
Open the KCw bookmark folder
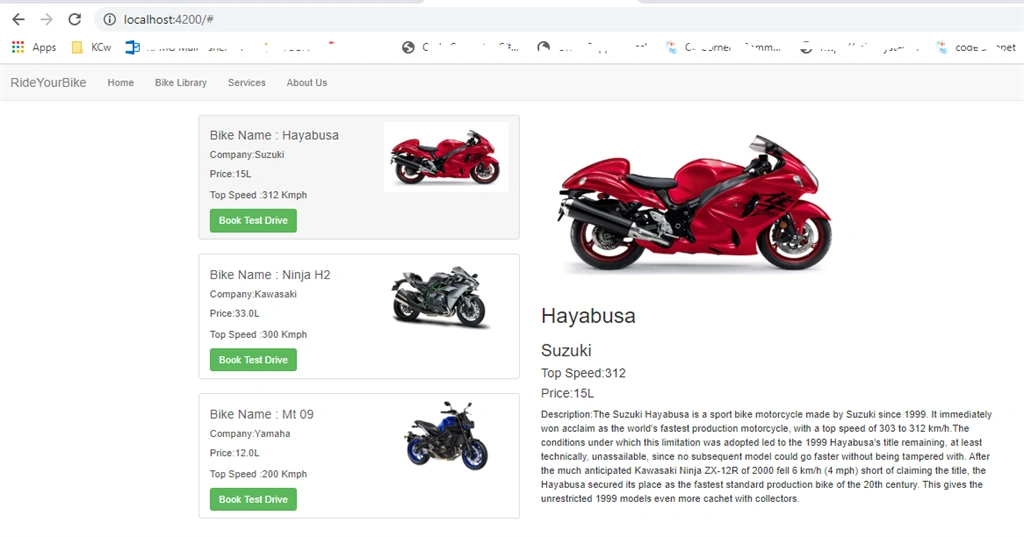tap(91, 47)
